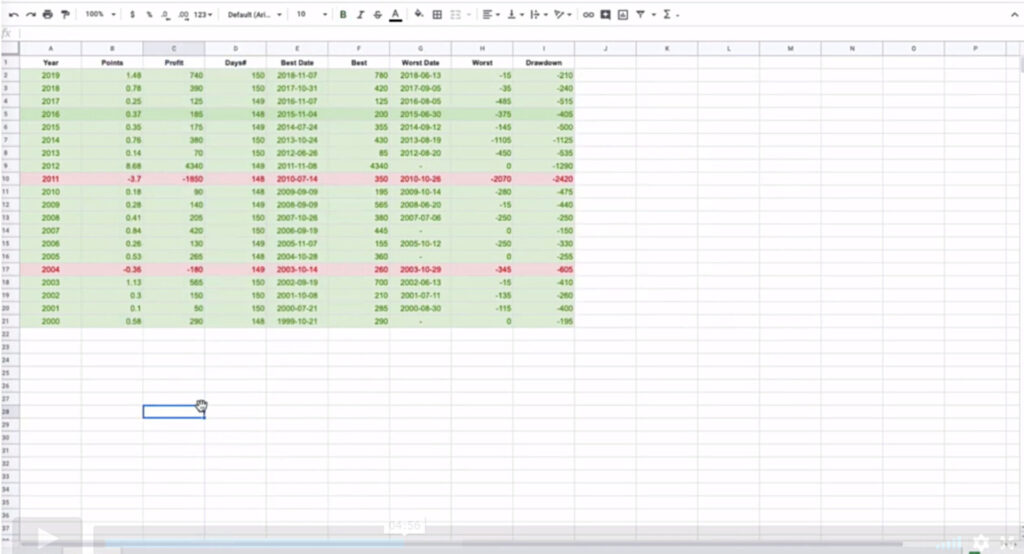This screenshot has width=1024, height=554.
Task: Select row 10 header
Action: click(x=9, y=179)
